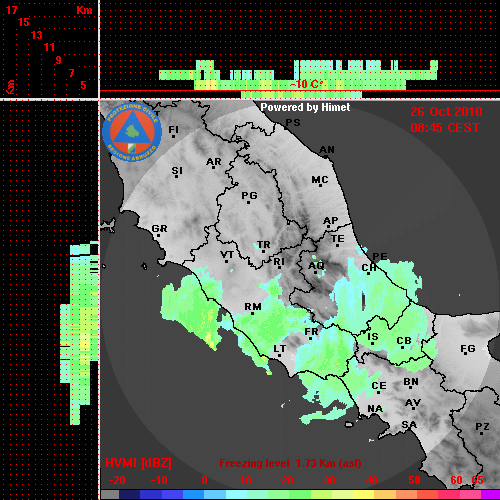Click the -10 value on dBZ scale
This screenshot has width=500, height=500.
click(159, 480)
